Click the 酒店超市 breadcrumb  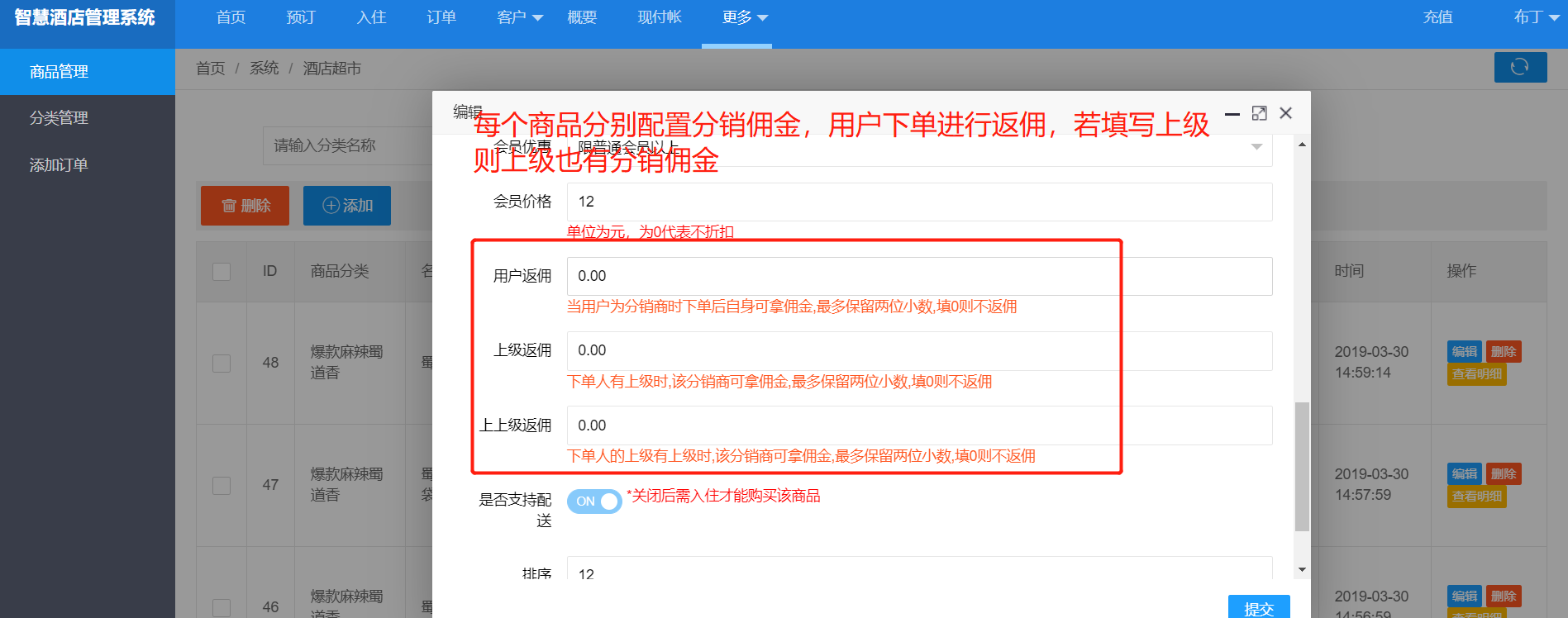pyautogui.click(x=331, y=69)
